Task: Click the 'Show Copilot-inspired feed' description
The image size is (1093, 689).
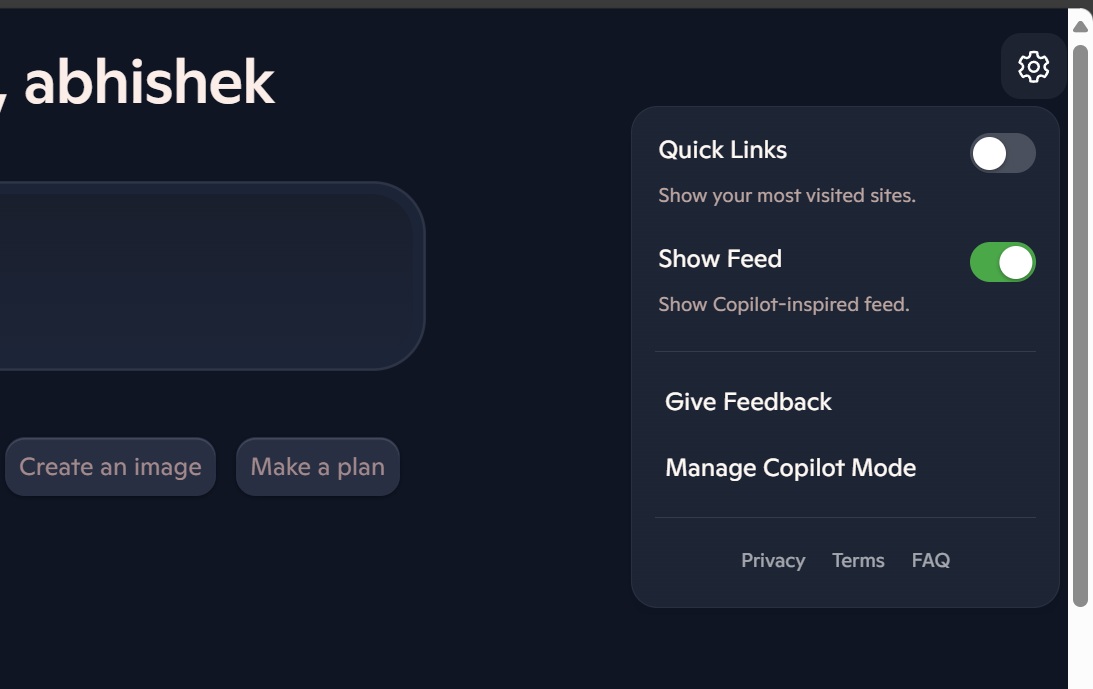Action: click(x=783, y=305)
